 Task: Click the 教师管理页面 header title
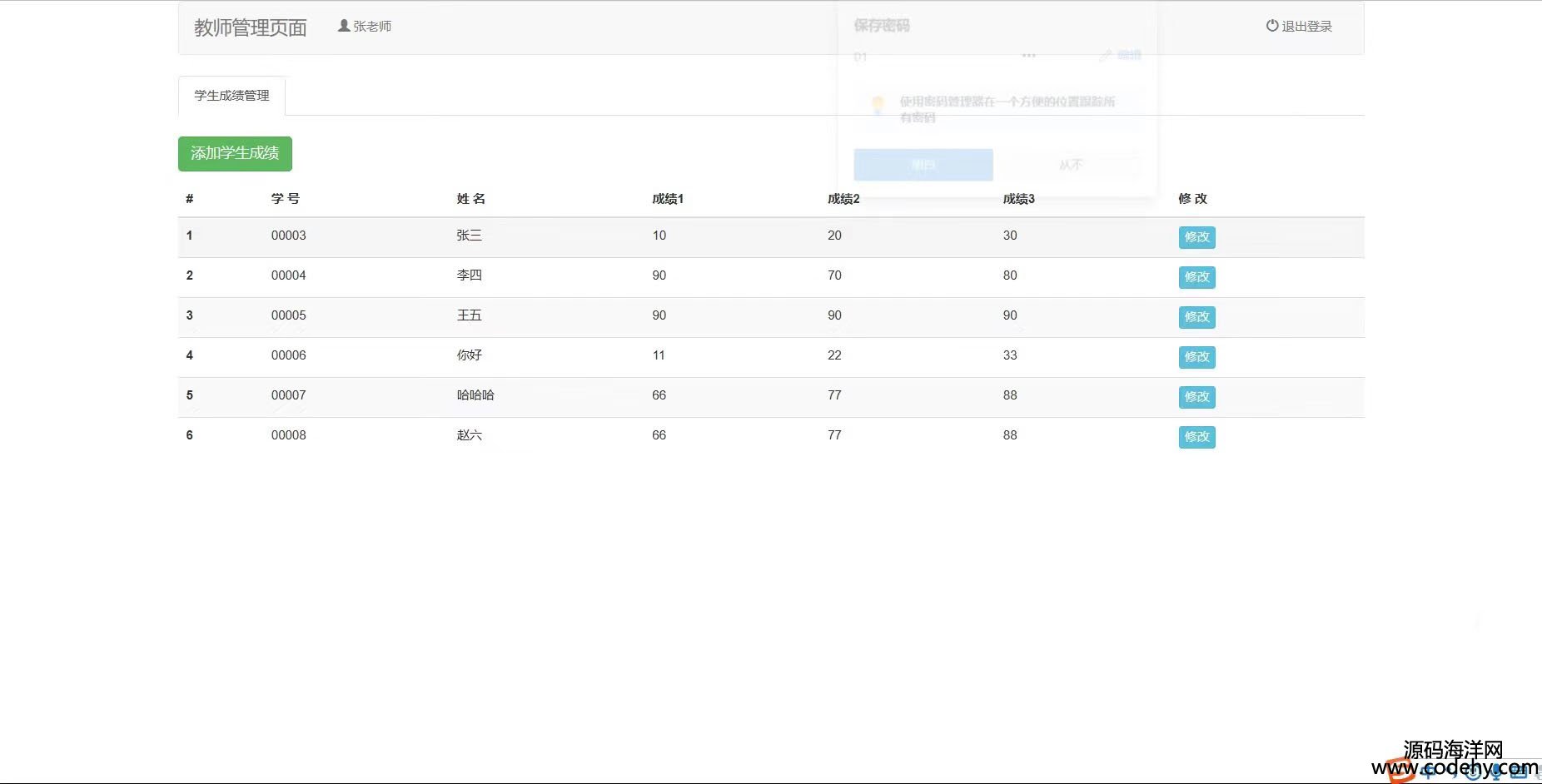click(x=250, y=27)
